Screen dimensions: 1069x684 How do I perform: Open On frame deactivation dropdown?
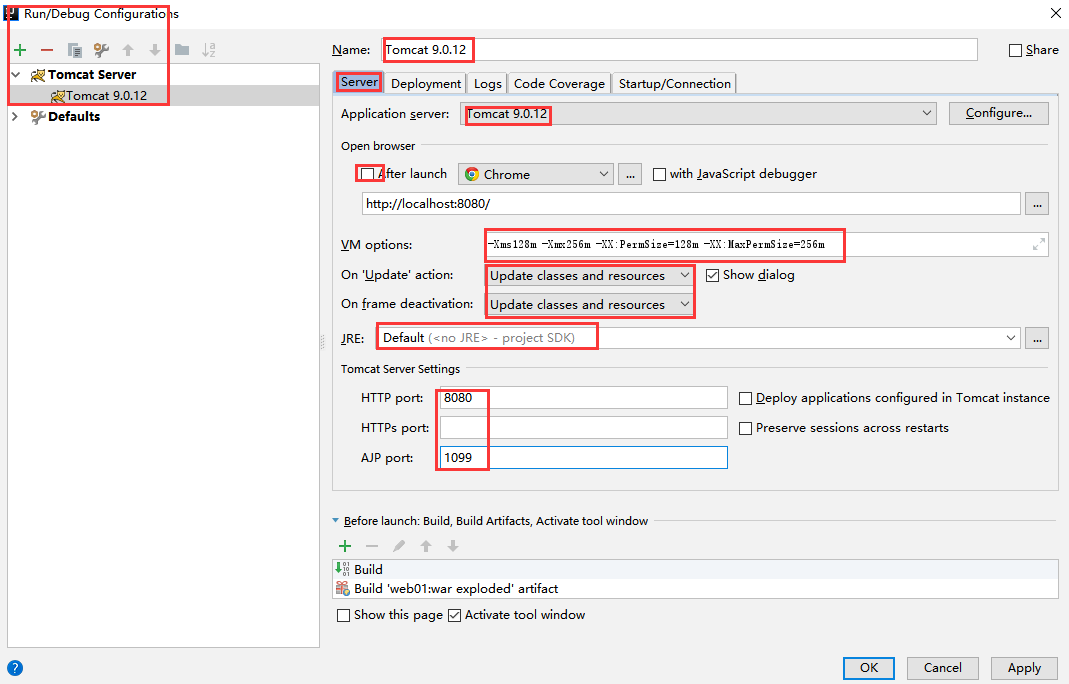(x=590, y=304)
